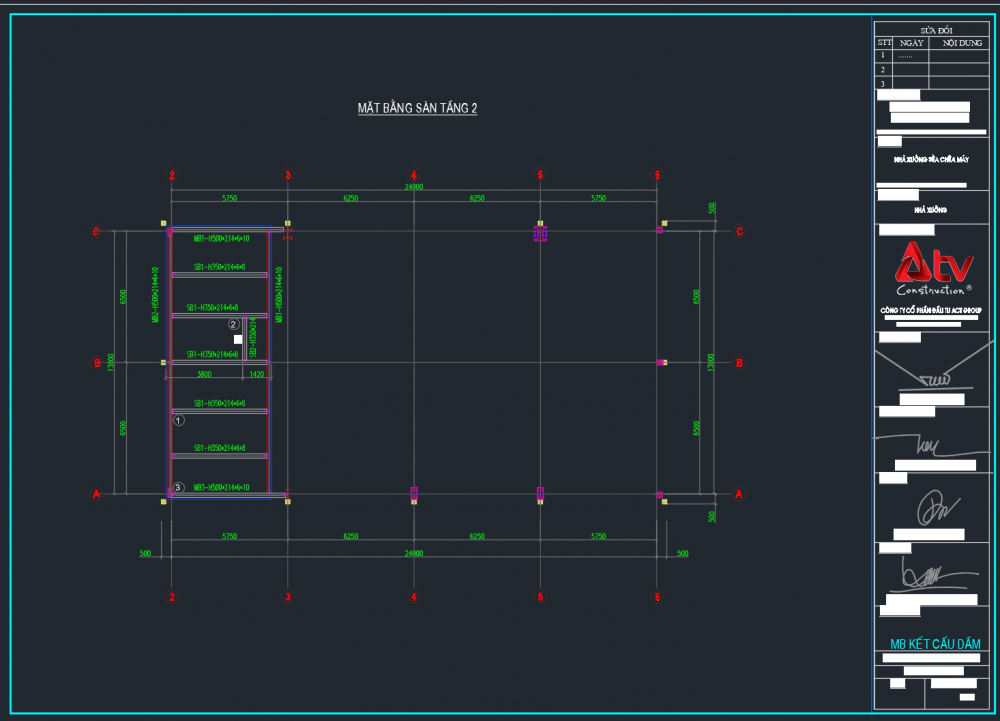Select the drawing title MẶT BẰNG SÀN TẦNG 2
The width and height of the screenshot is (1000, 721).
[417, 108]
